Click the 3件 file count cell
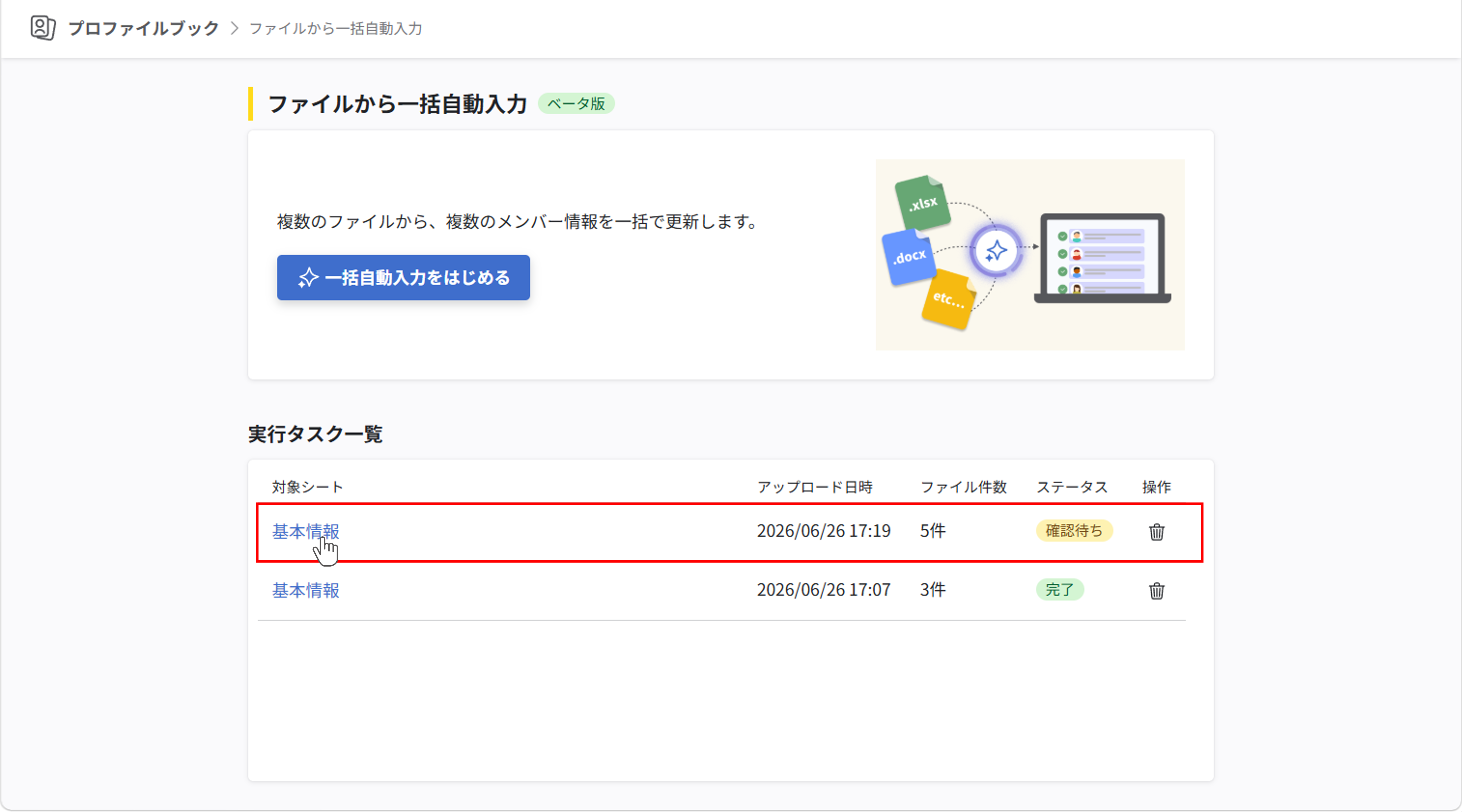Image resolution: width=1462 pixels, height=812 pixels. pyautogui.click(x=932, y=589)
